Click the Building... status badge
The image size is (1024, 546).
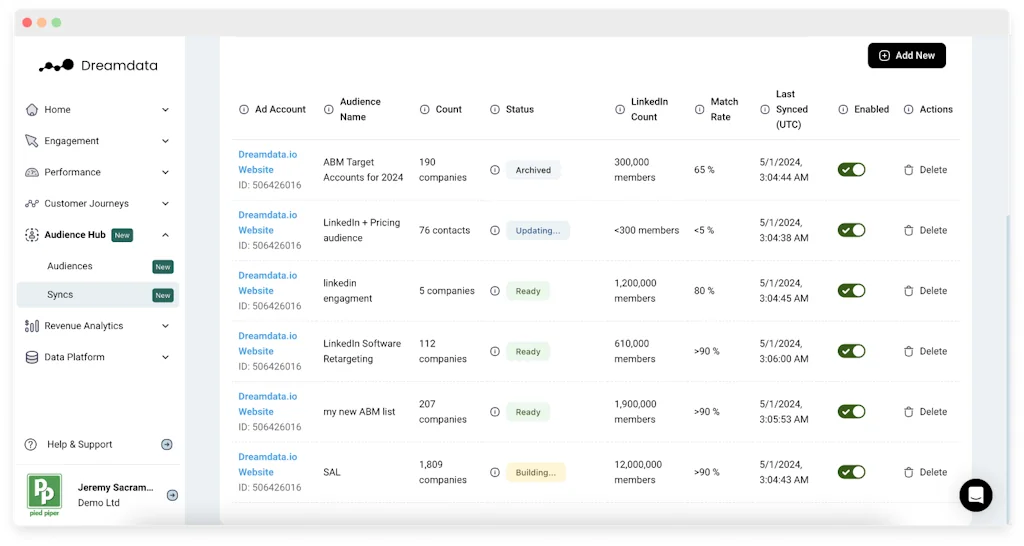[536, 472]
